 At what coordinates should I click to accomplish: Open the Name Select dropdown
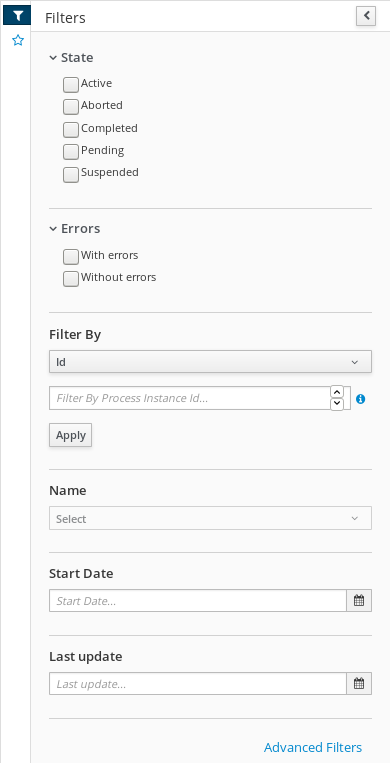[210, 518]
